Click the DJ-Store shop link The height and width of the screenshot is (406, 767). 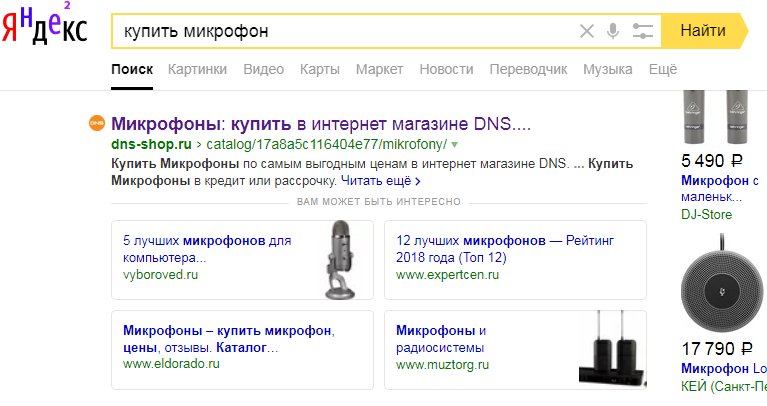coord(706,214)
